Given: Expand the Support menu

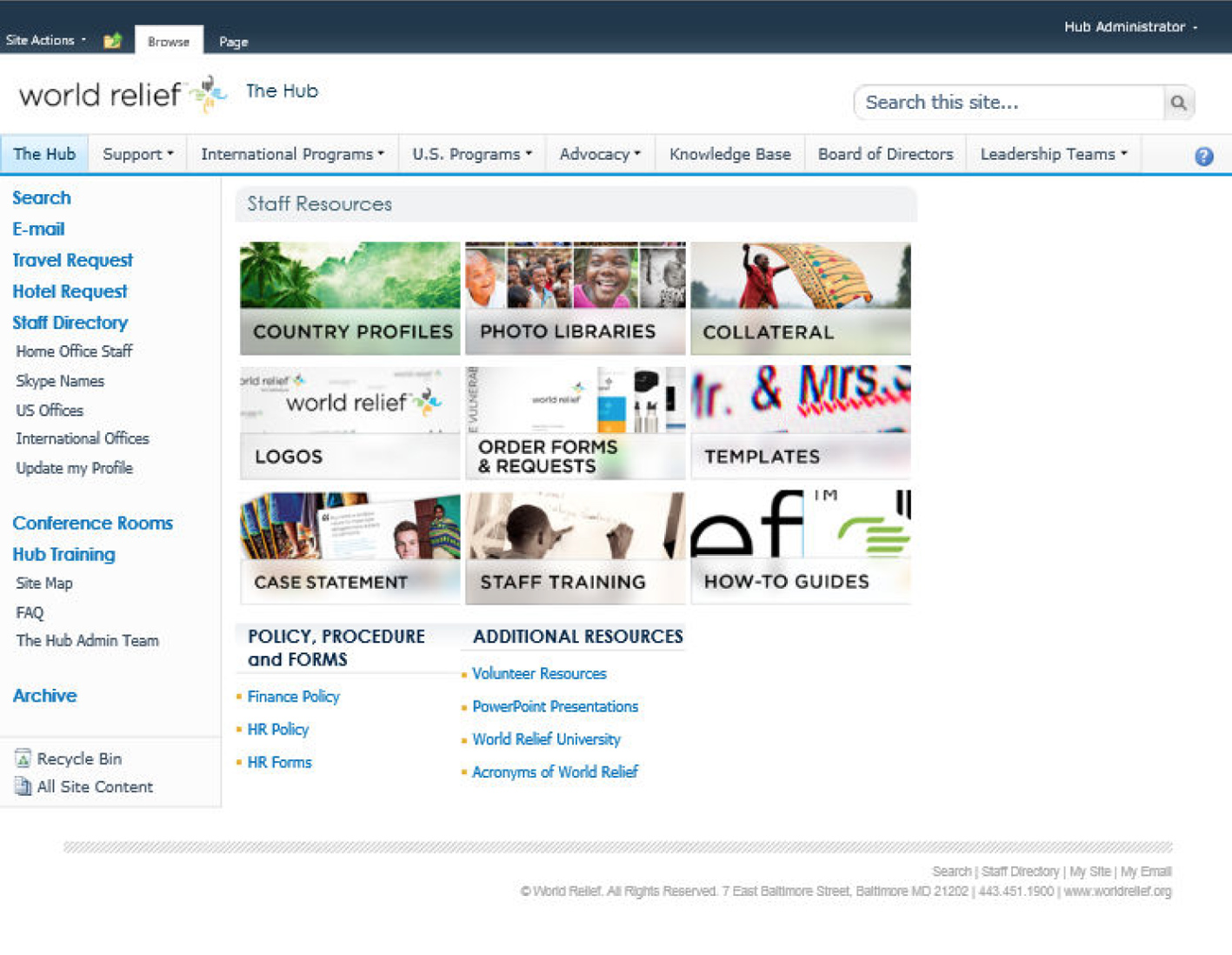Looking at the screenshot, I should [x=138, y=154].
